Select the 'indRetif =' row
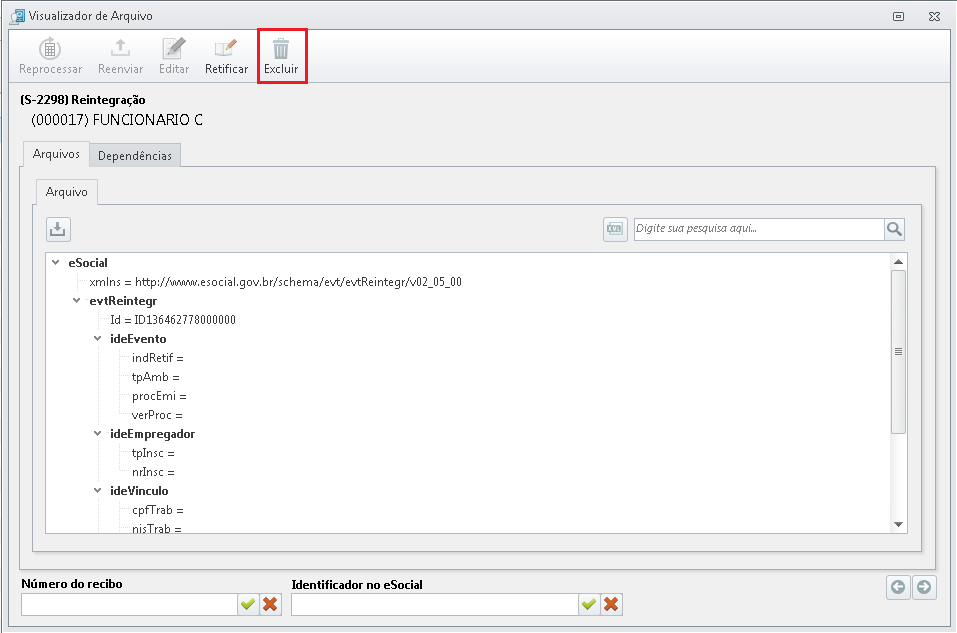 pyautogui.click(x=157, y=358)
